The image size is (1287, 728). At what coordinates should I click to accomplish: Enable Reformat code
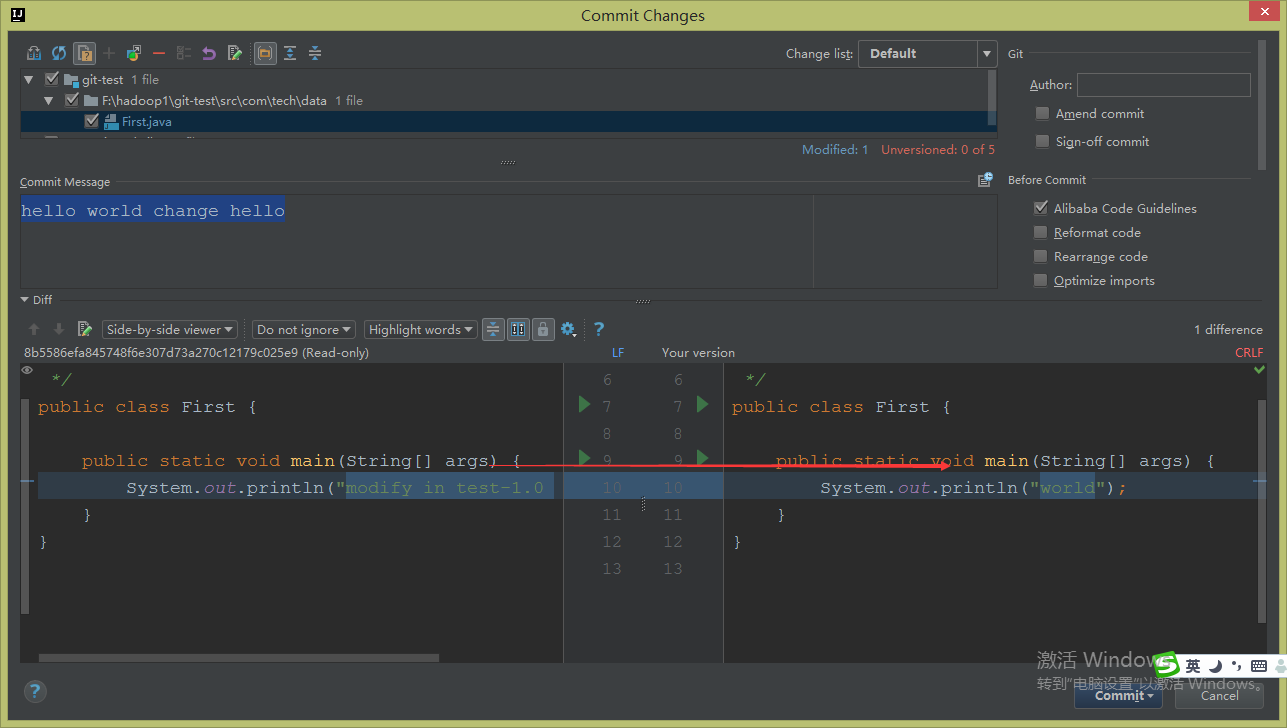tap(1041, 232)
